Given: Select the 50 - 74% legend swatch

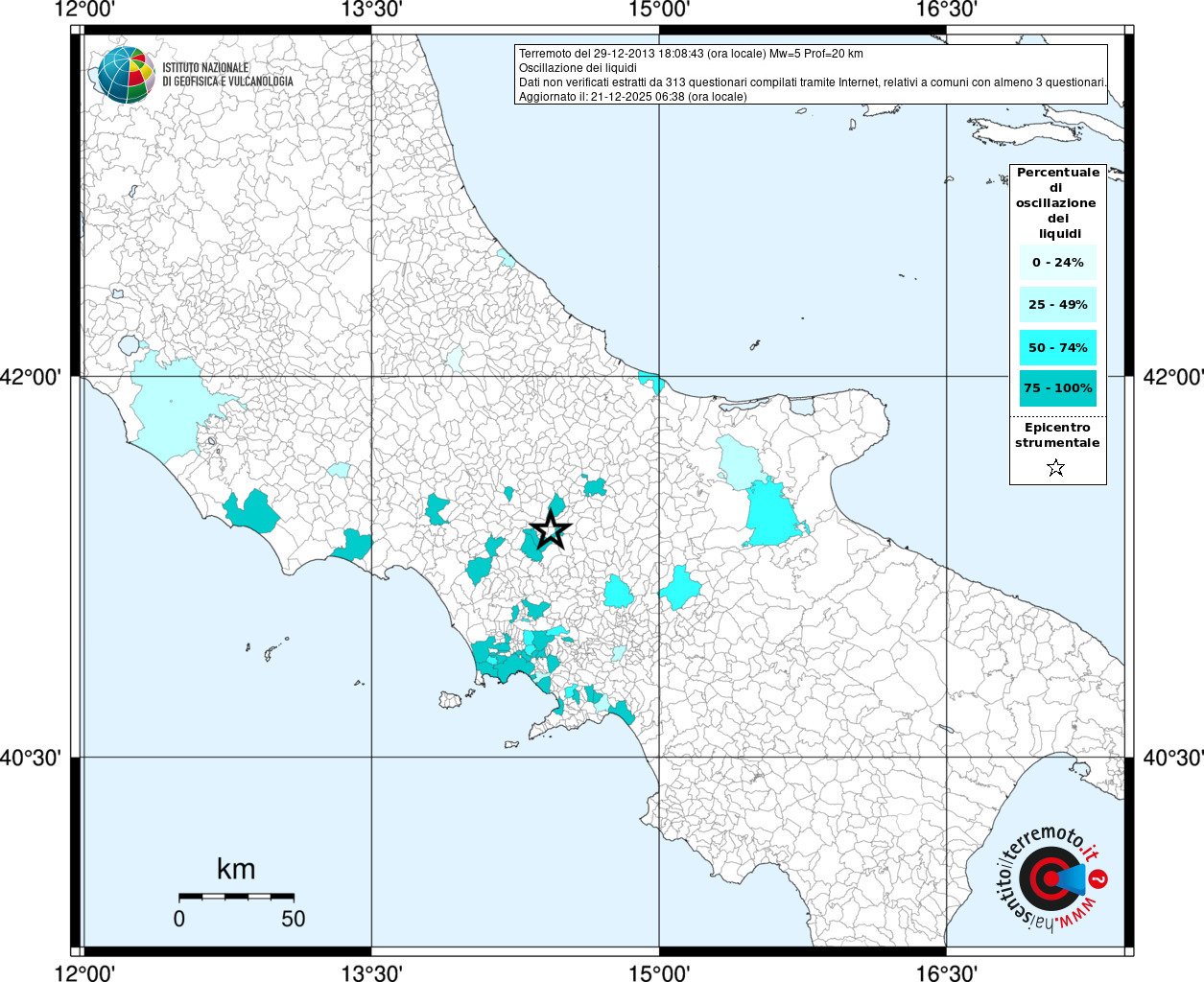Looking at the screenshot, I should 1057,347.
